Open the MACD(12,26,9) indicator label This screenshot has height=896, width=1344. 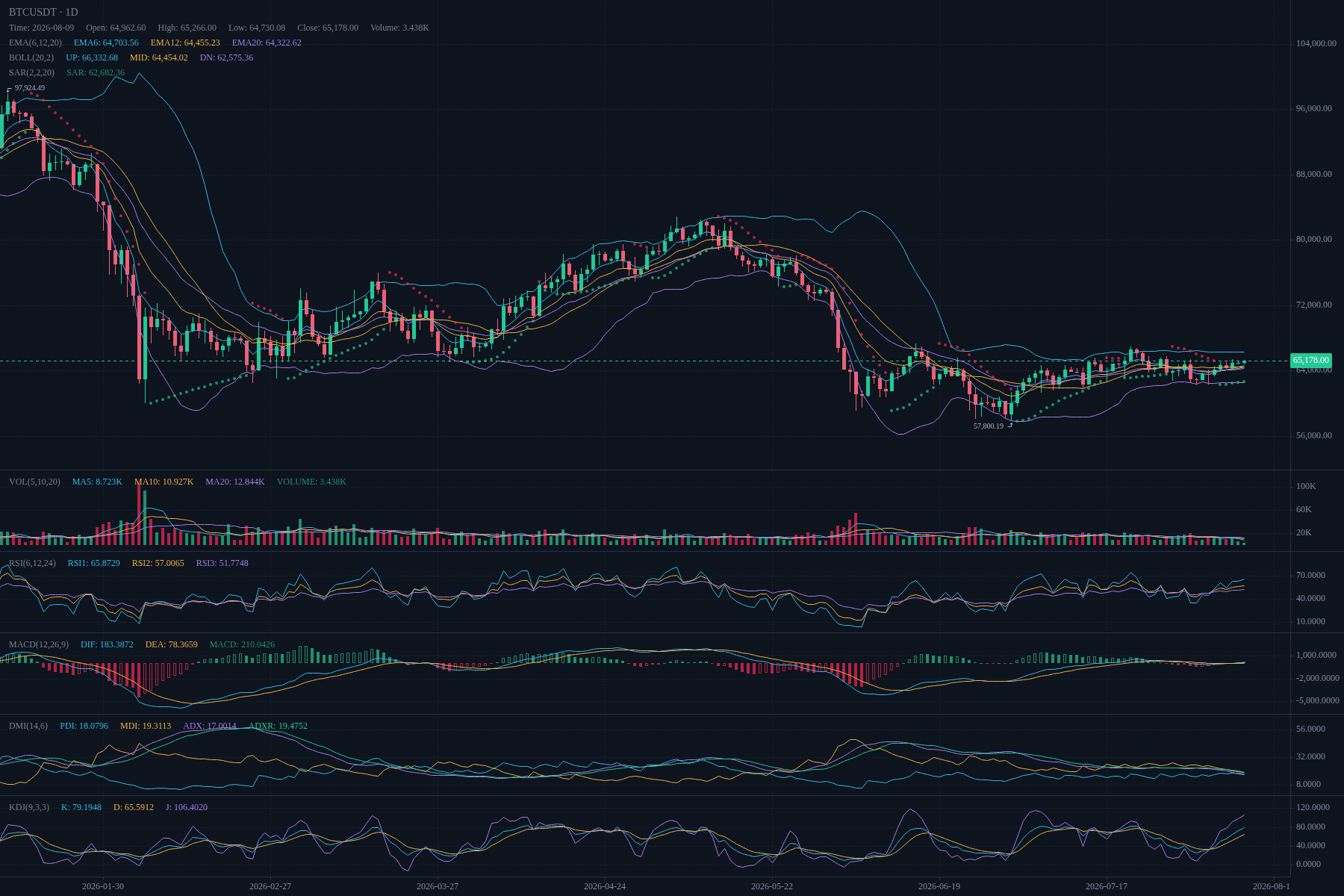pos(39,644)
